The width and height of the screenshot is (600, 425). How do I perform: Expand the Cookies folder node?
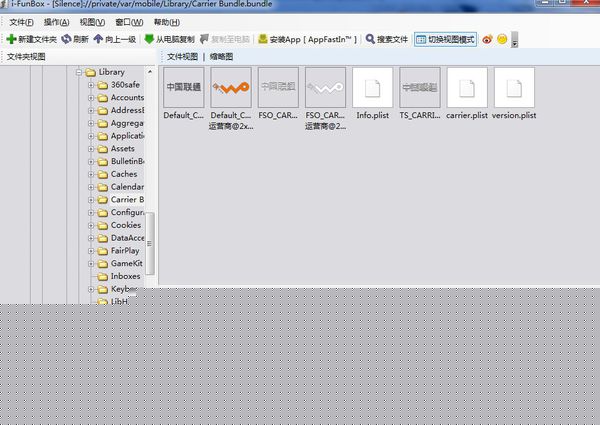click(x=91, y=225)
